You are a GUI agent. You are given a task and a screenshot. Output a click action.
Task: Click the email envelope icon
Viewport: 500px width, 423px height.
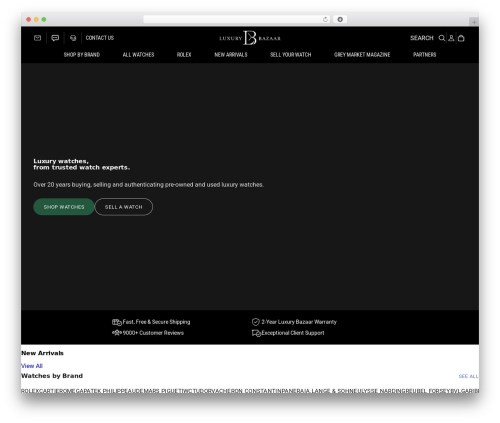(x=37, y=38)
